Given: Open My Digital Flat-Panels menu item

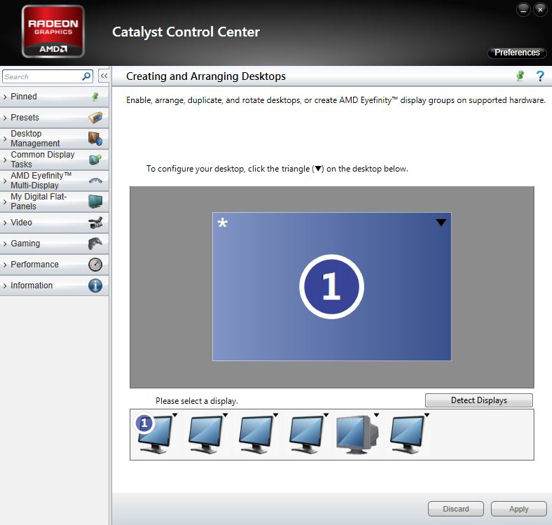Looking at the screenshot, I should tap(54, 201).
